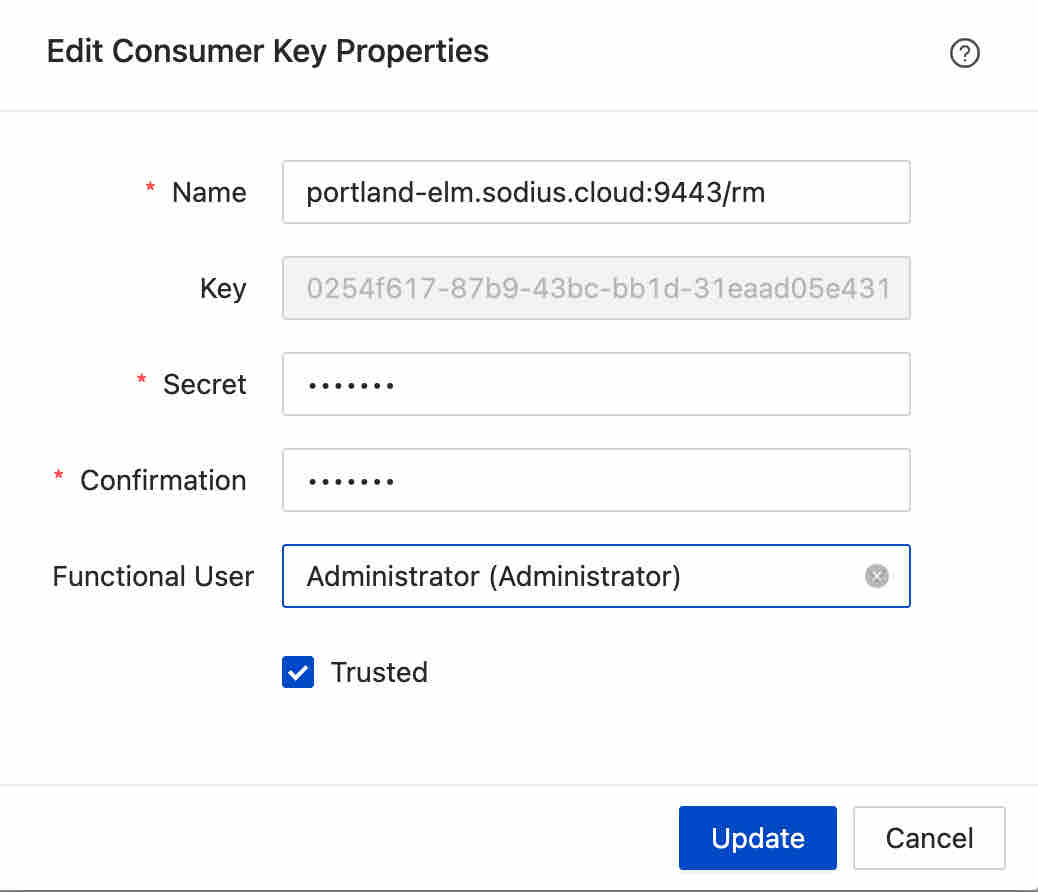Click the Name field label
Viewport: 1038px width, 892px height.
209,193
